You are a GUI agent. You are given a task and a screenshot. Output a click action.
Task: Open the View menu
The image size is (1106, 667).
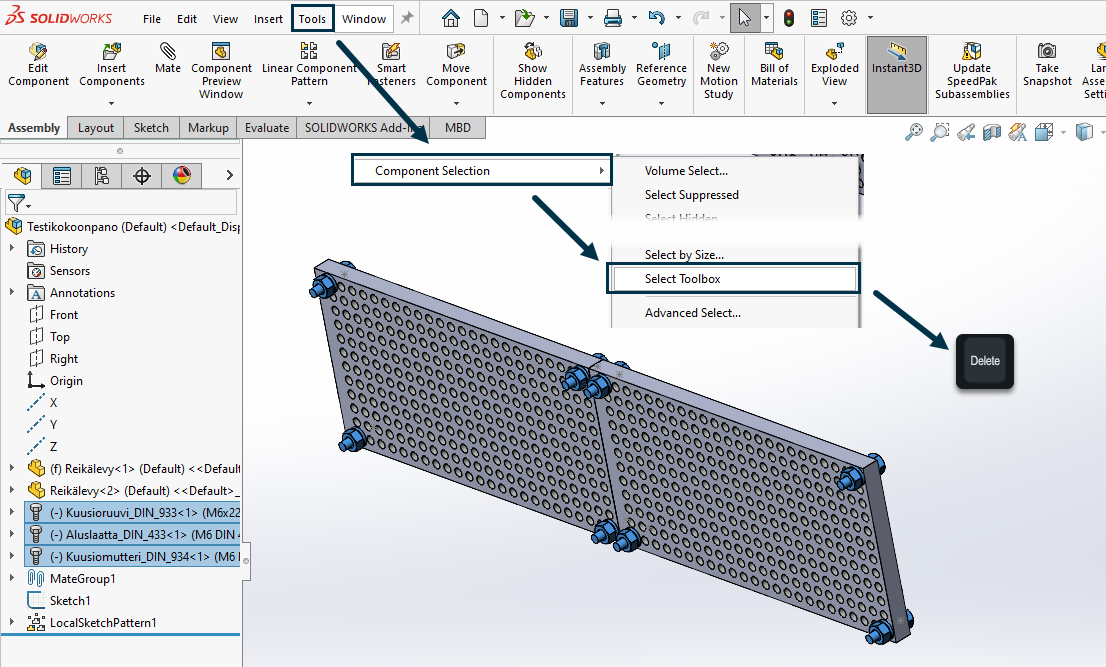225,19
